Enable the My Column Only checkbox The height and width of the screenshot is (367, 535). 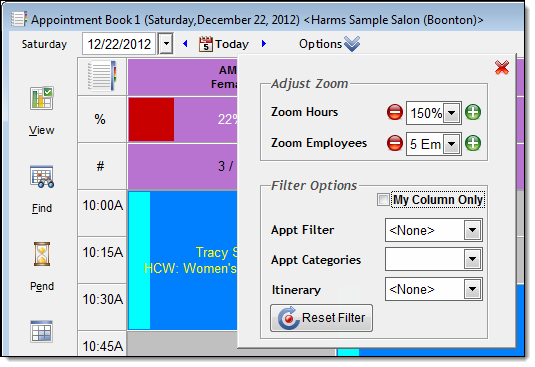coord(383,200)
